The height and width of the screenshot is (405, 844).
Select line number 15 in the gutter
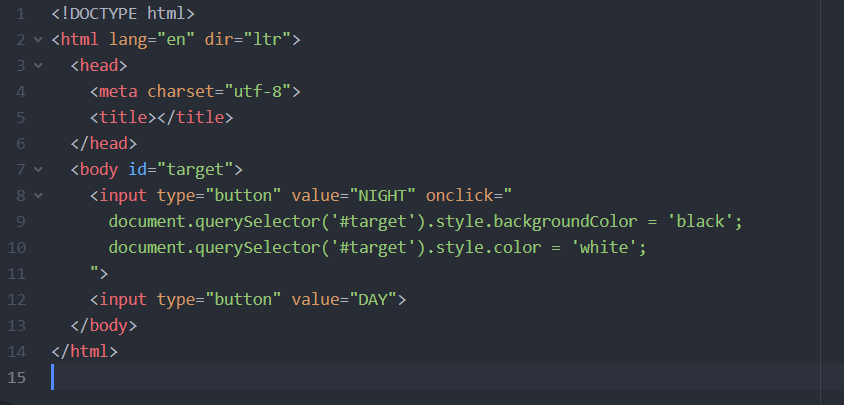pos(16,377)
